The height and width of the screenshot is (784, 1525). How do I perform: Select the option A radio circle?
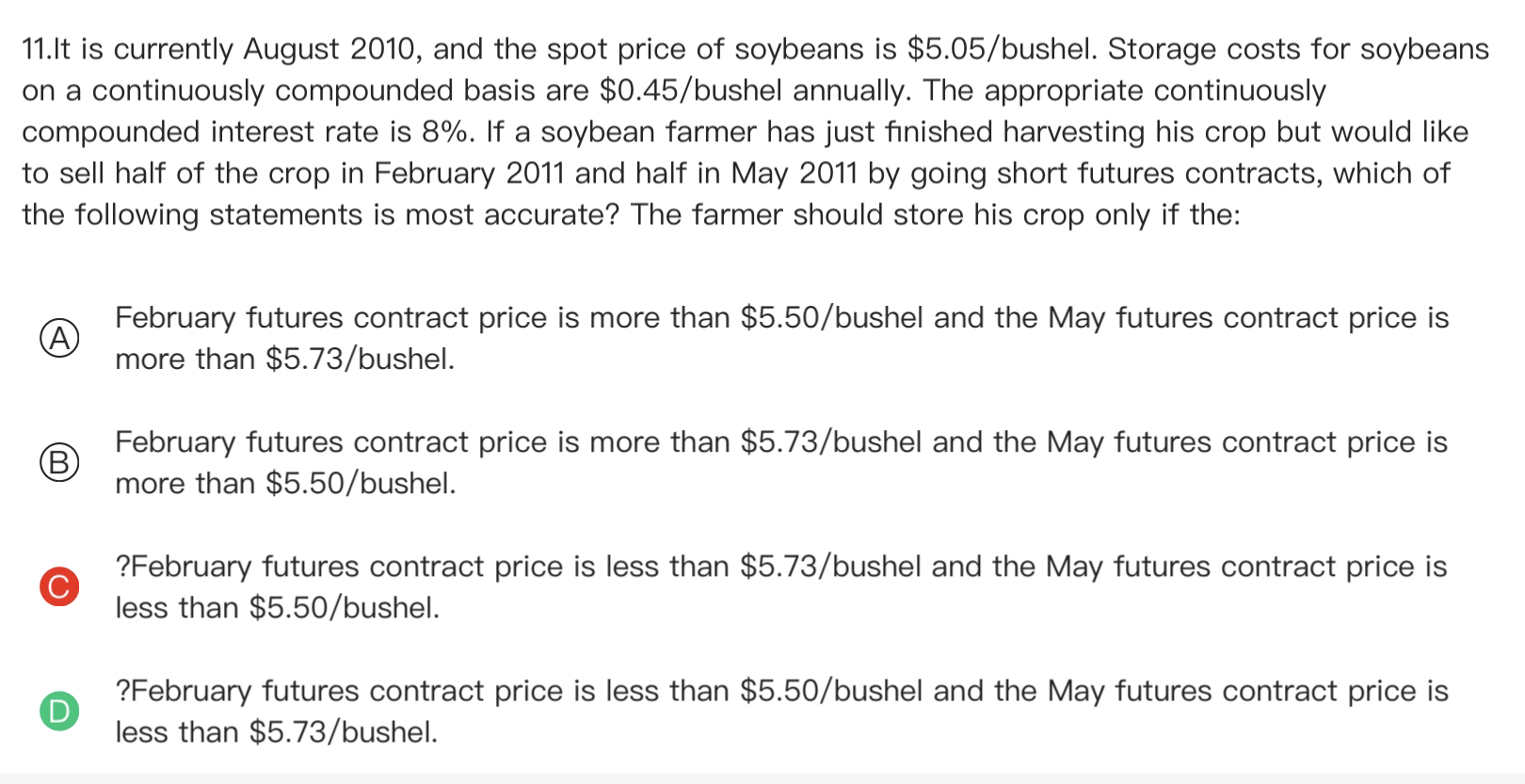pyautogui.click(x=58, y=338)
